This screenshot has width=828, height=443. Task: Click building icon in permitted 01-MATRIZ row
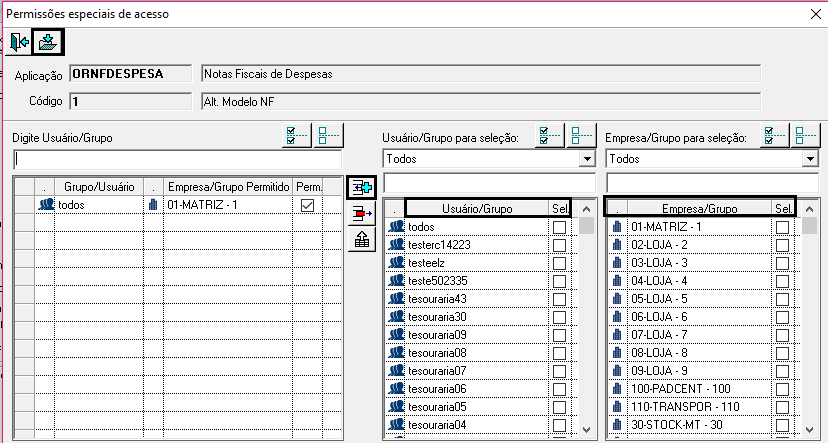[153, 205]
